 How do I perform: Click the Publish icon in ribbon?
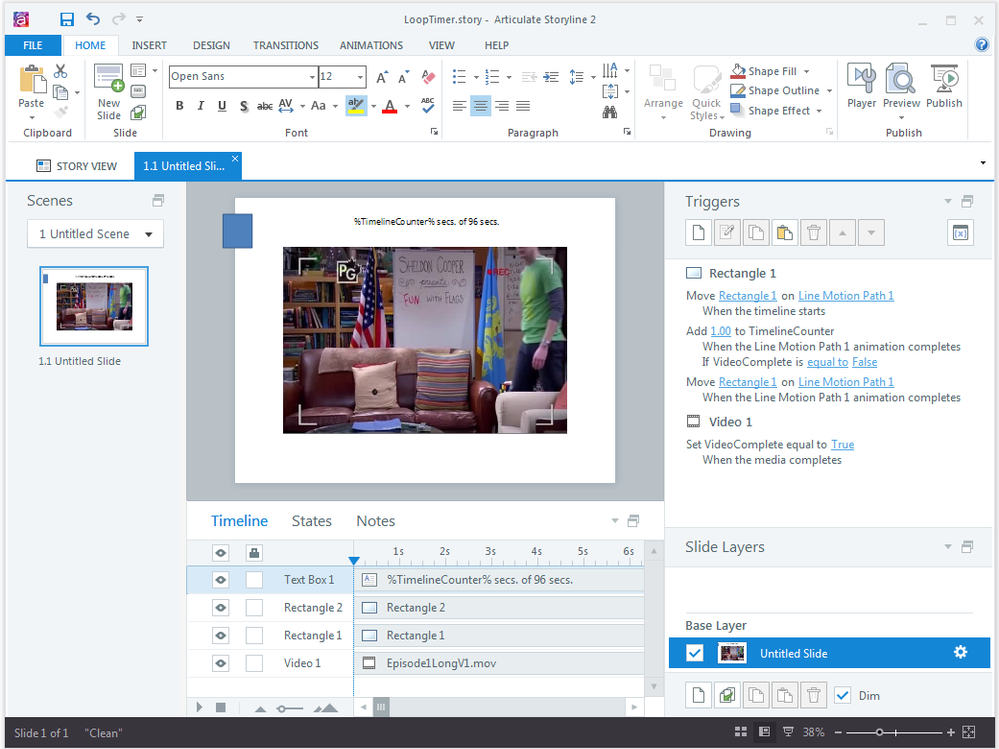(x=944, y=86)
